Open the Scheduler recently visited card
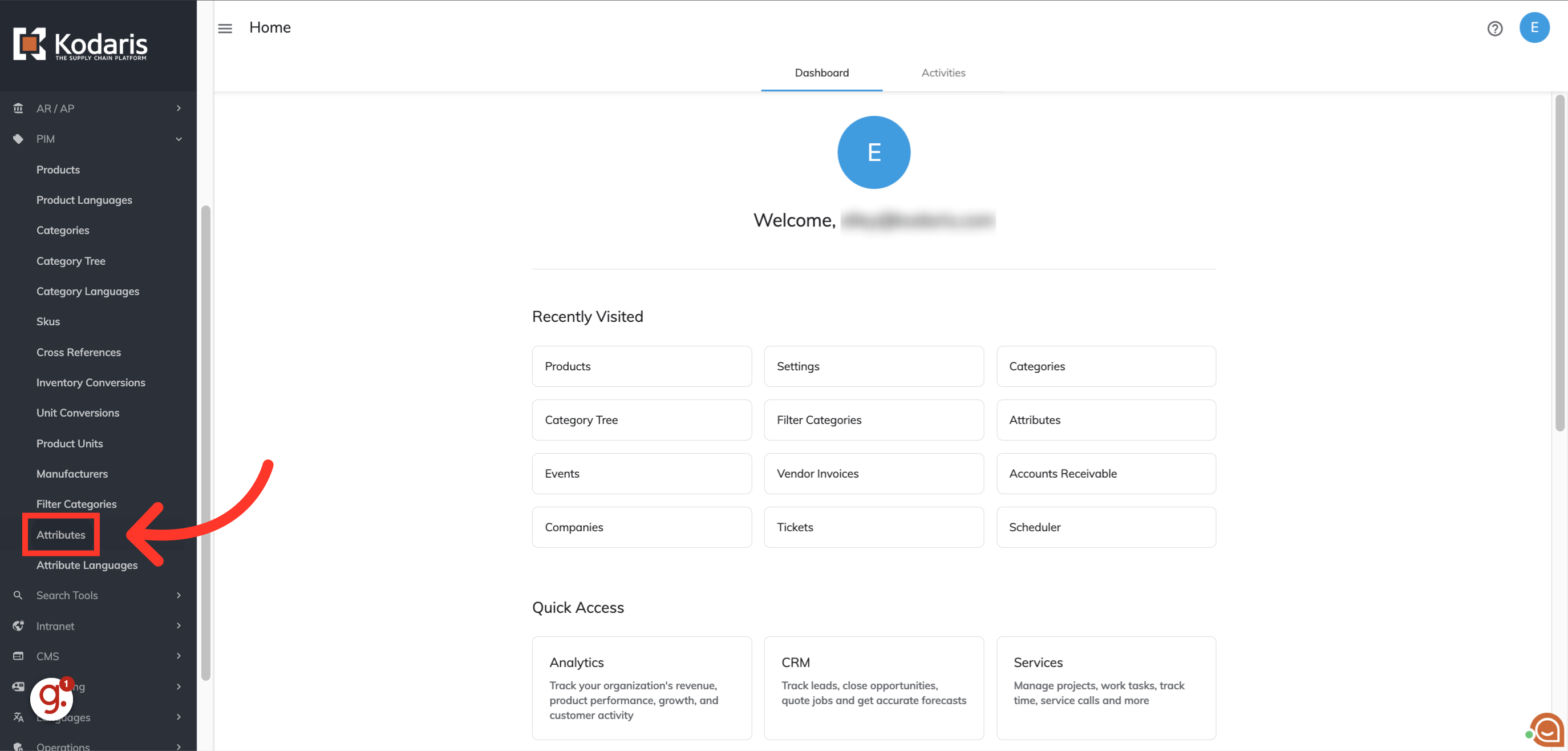Image resolution: width=1568 pixels, height=751 pixels. pos(1105,527)
